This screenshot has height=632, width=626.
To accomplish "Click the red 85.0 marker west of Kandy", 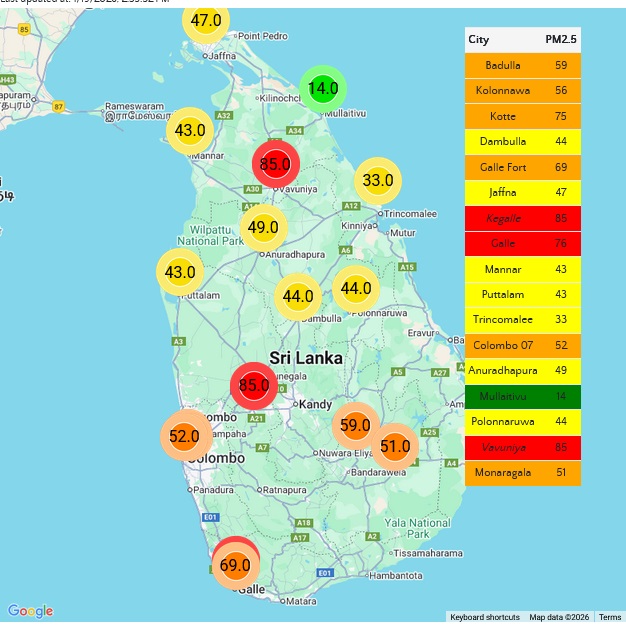I will (x=255, y=385).
